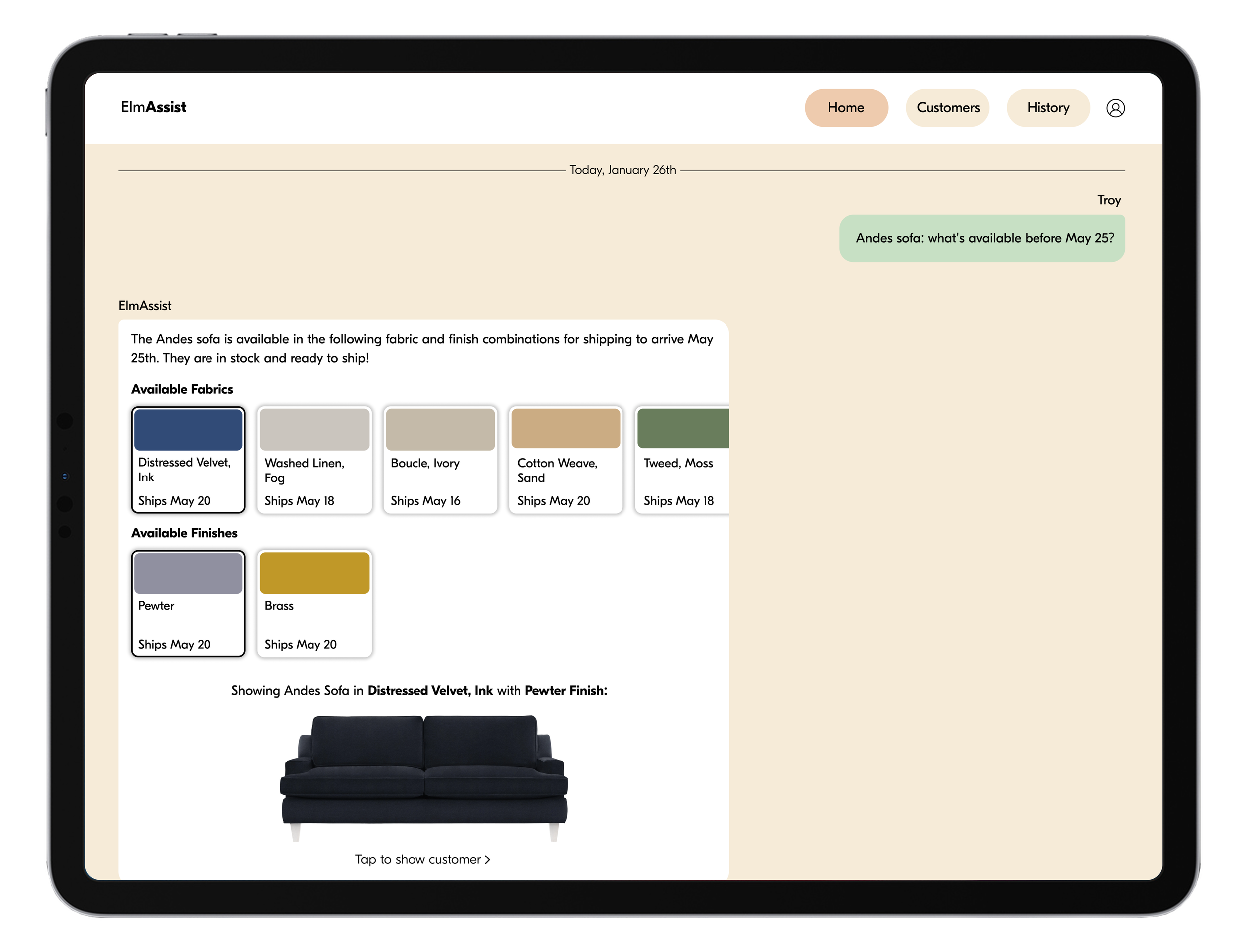Select Cotton Weave, Sand fabric swatch

[566, 460]
